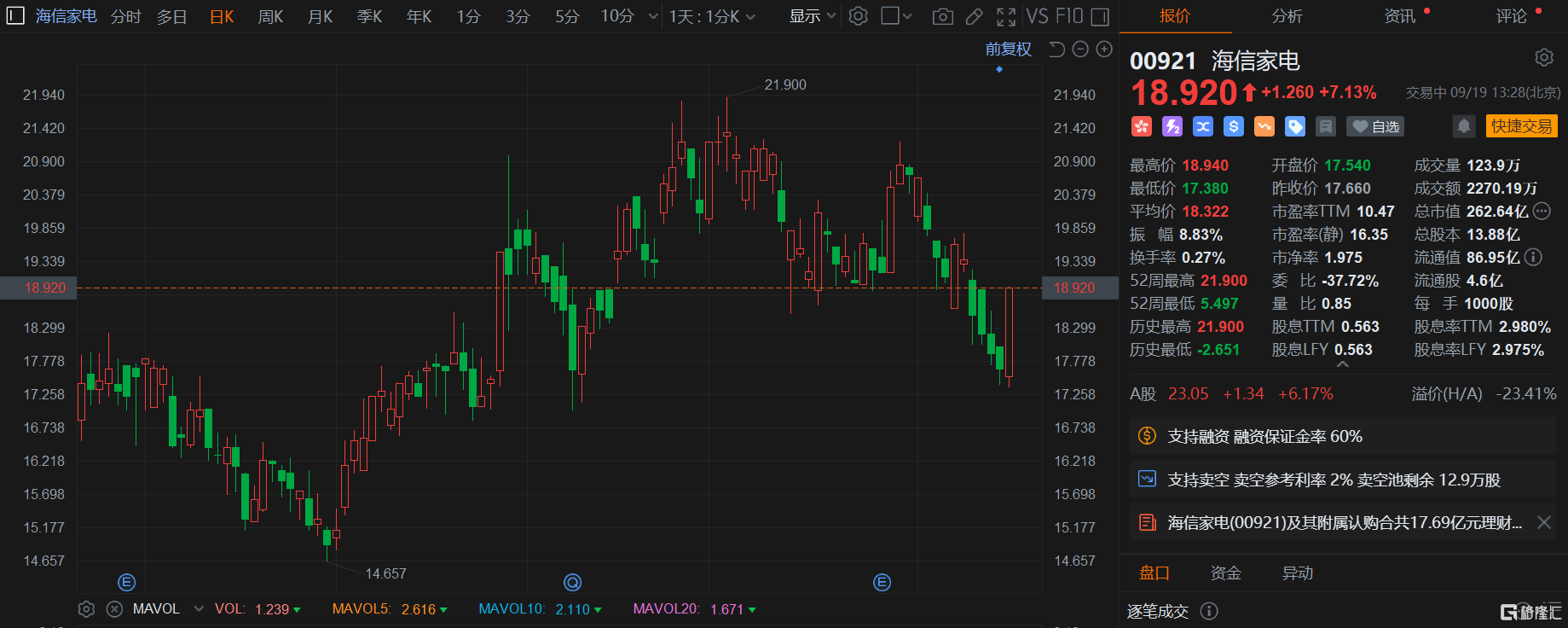Switch to 异动 movement tab
1568x628 pixels.
pos(1298,573)
